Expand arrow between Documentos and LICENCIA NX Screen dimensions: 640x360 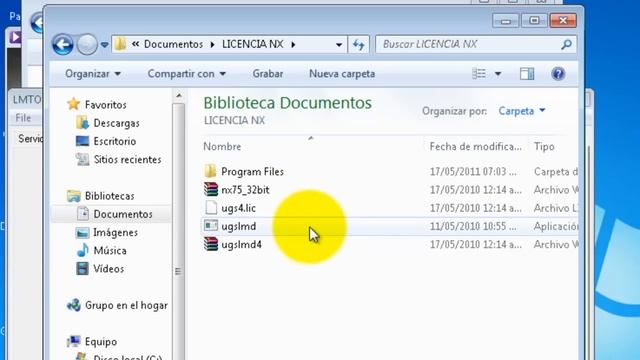point(212,44)
